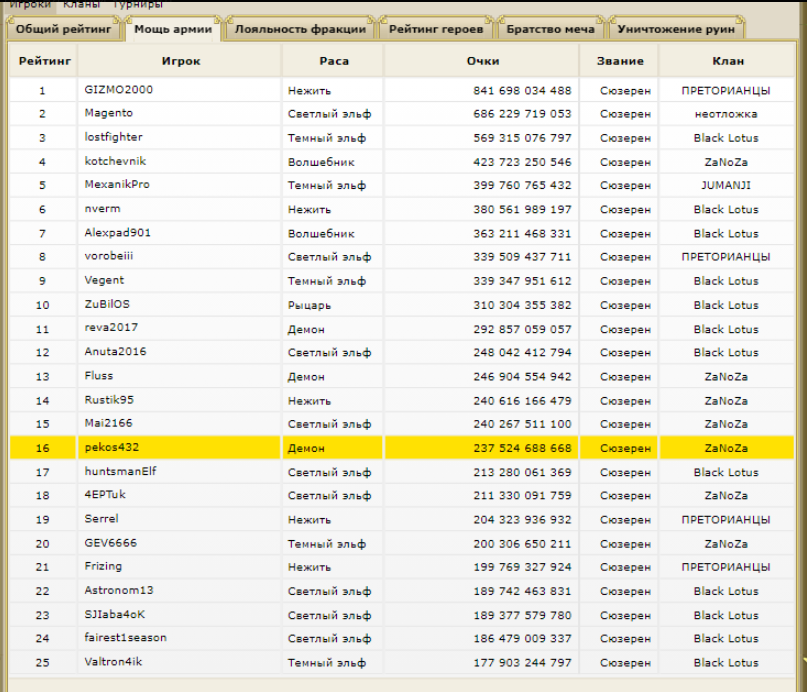The height and width of the screenshot is (692, 807).
Task: Click the Мощь армии tab
Action: (x=173, y=29)
